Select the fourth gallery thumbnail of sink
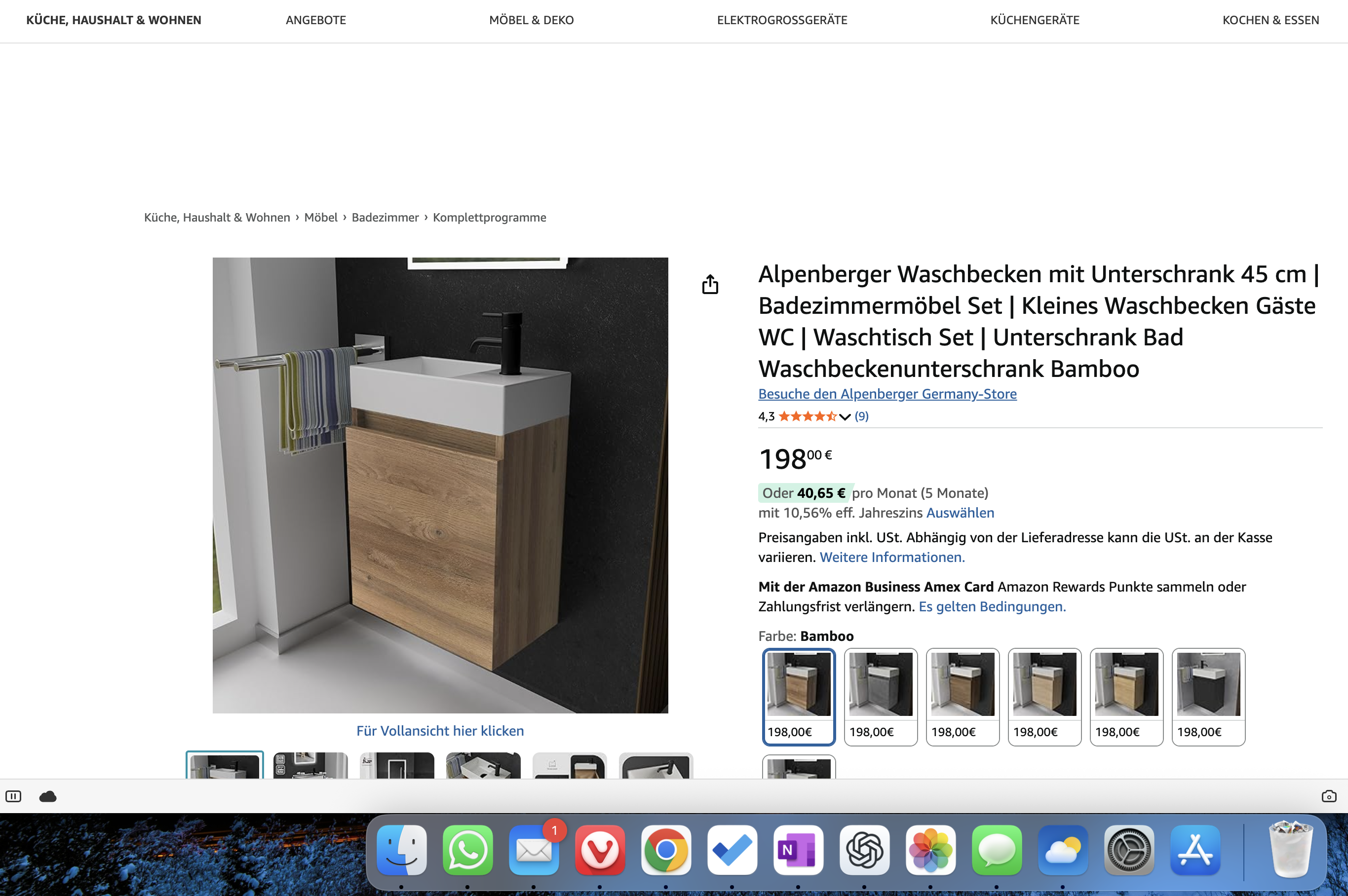1348x896 pixels. pos(483,766)
